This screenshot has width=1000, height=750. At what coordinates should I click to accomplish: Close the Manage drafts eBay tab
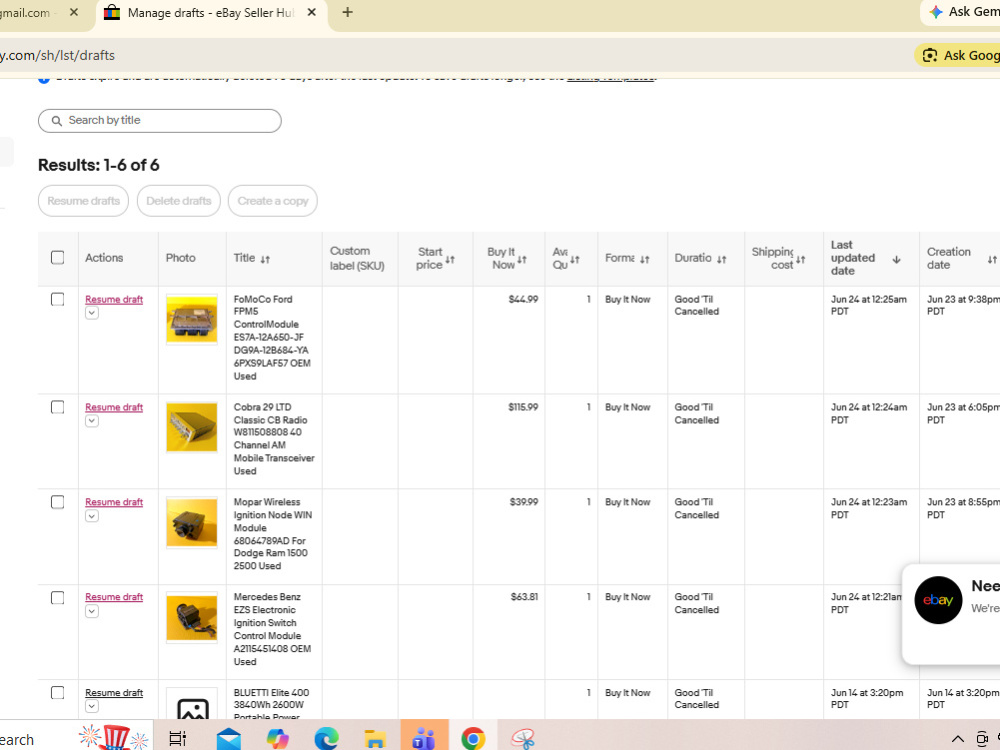pos(312,12)
